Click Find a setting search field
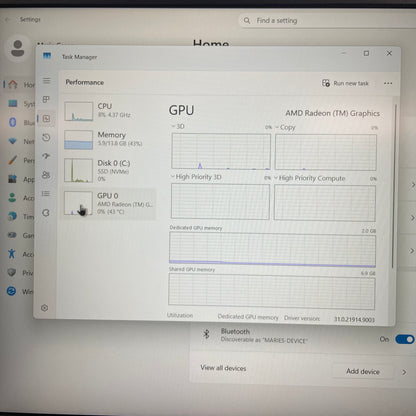416x416 pixels. point(327,21)
